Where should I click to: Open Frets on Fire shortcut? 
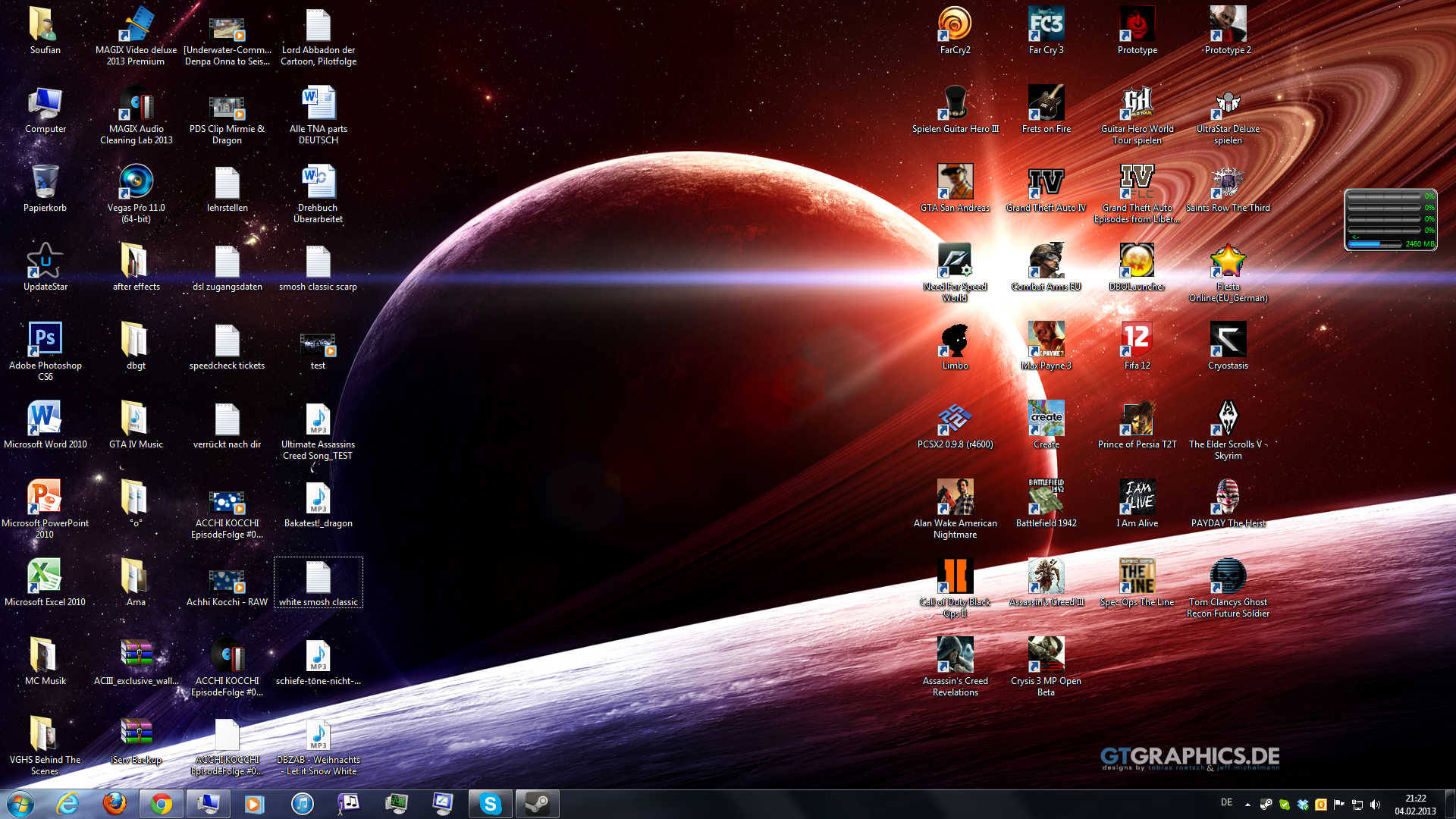click(1046, 109)
